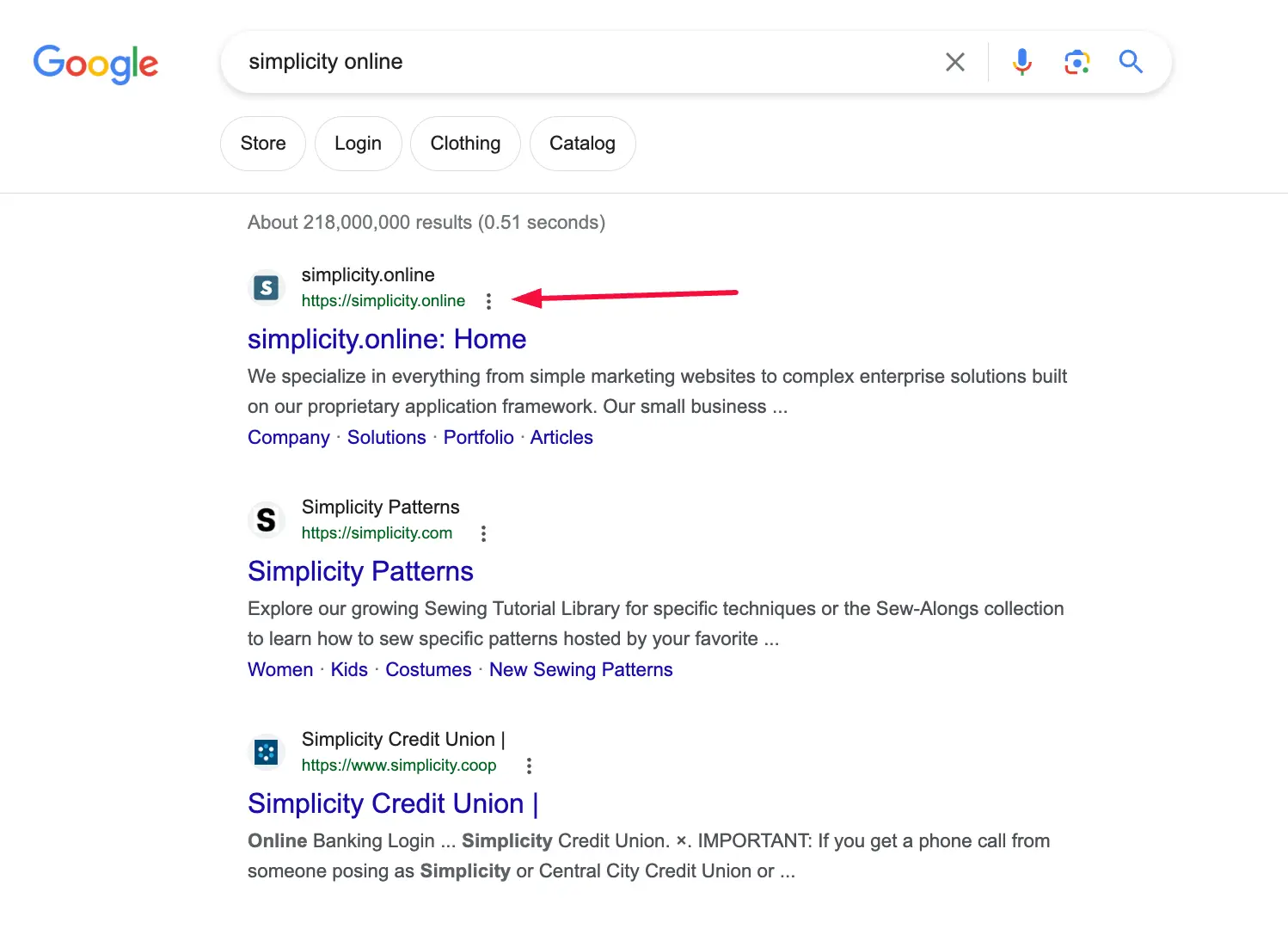Image resolution: width=1288 pixels, height=929 pixels.
Task: Select the Store filter chip
Action: point(263,144)
